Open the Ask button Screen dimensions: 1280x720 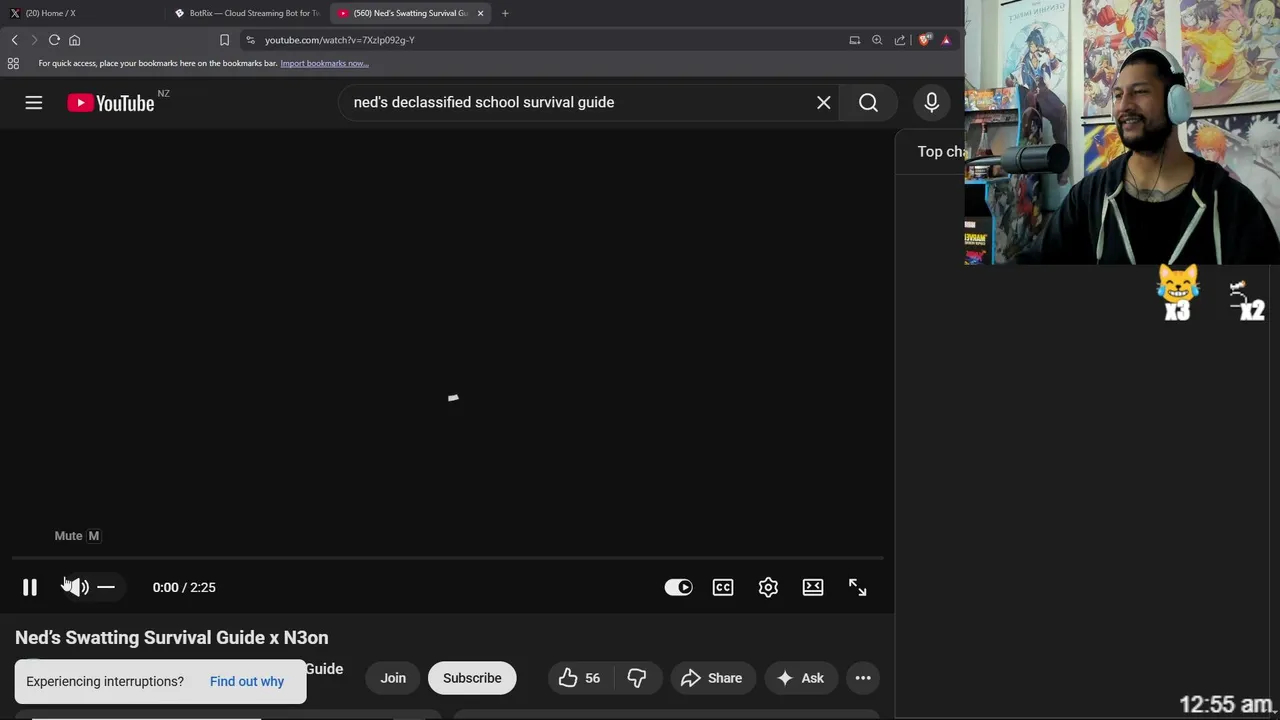801,678
